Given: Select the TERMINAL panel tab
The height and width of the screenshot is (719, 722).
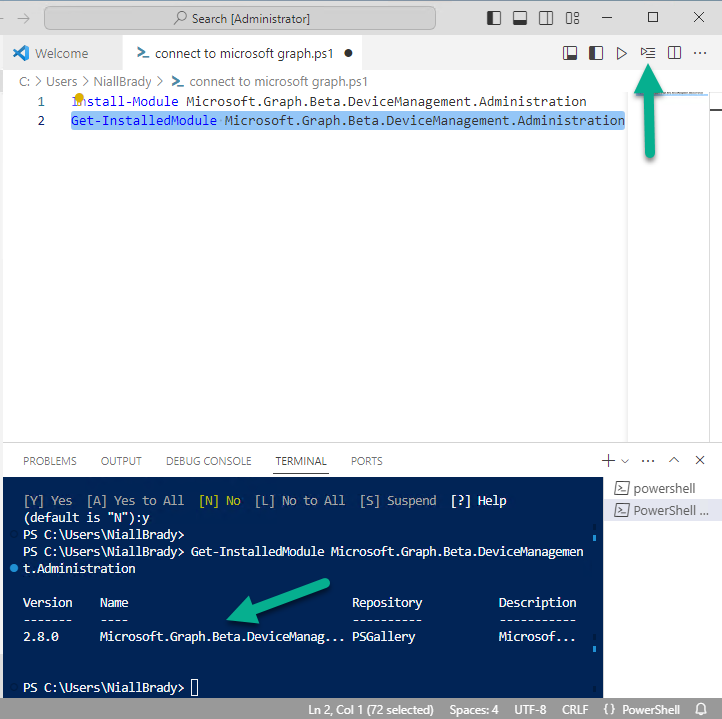Looking at the screenshot, I should coord(301,461).
